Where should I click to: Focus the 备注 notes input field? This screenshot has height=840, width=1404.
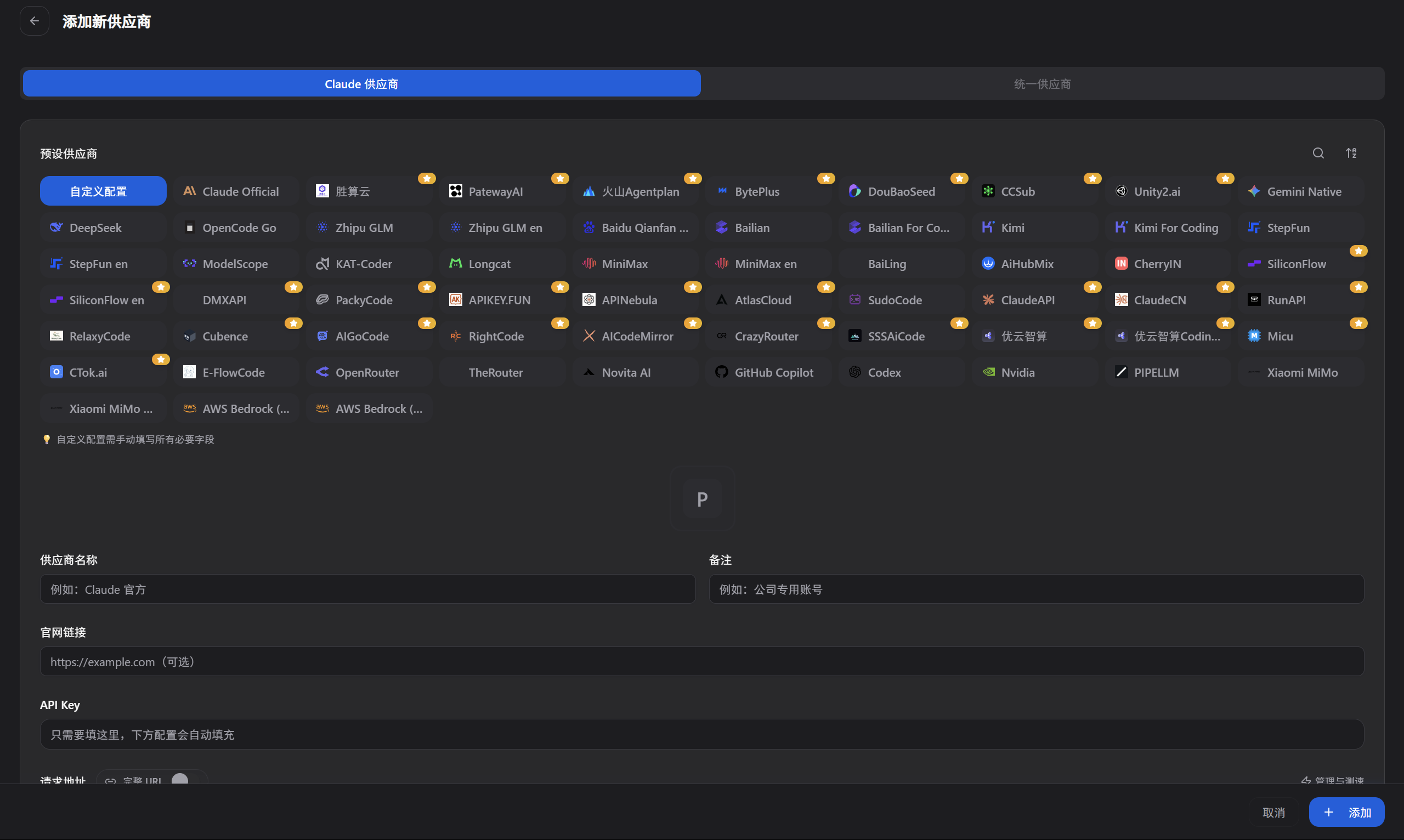[1036, 589]
